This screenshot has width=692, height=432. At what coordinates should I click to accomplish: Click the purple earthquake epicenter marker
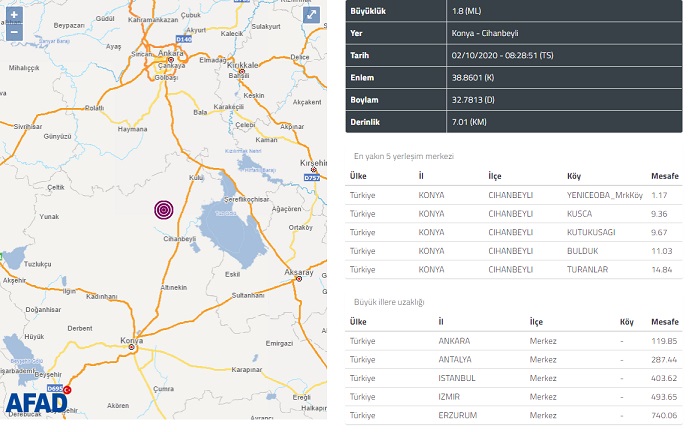click(164, 209)
